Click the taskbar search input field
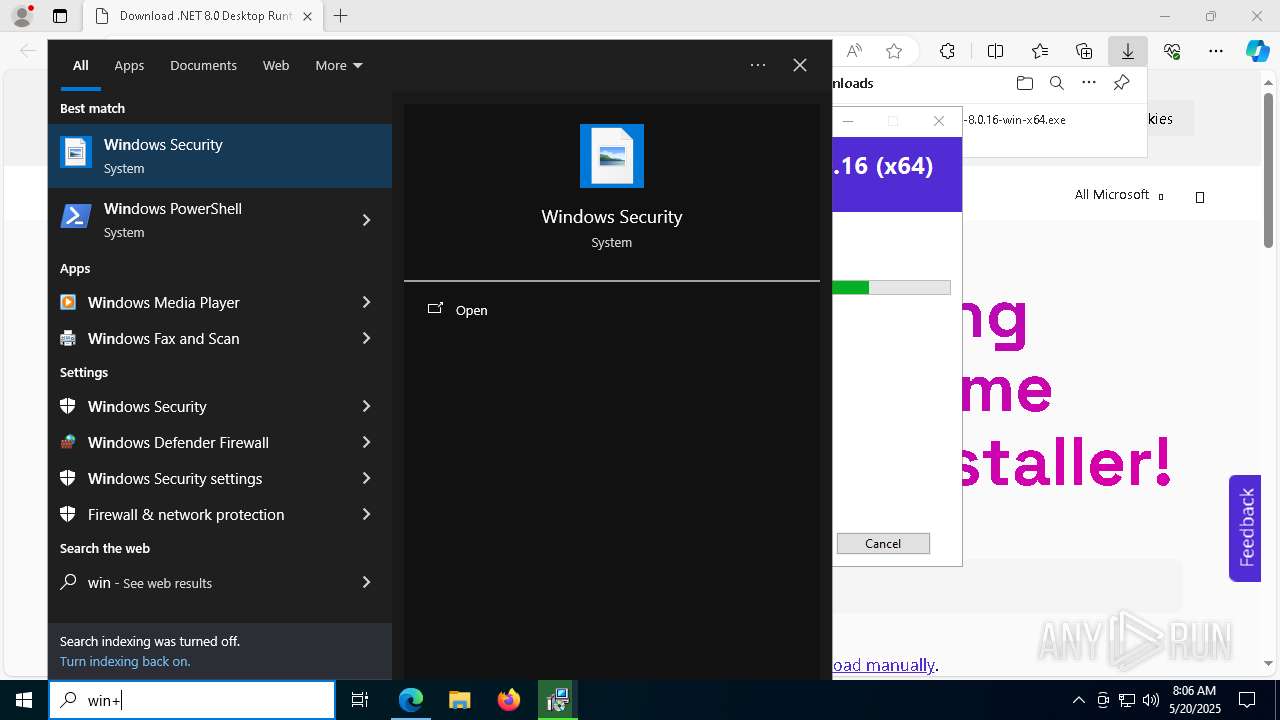This screenshot has height=720, width=1280. click(x=192, y=700)
